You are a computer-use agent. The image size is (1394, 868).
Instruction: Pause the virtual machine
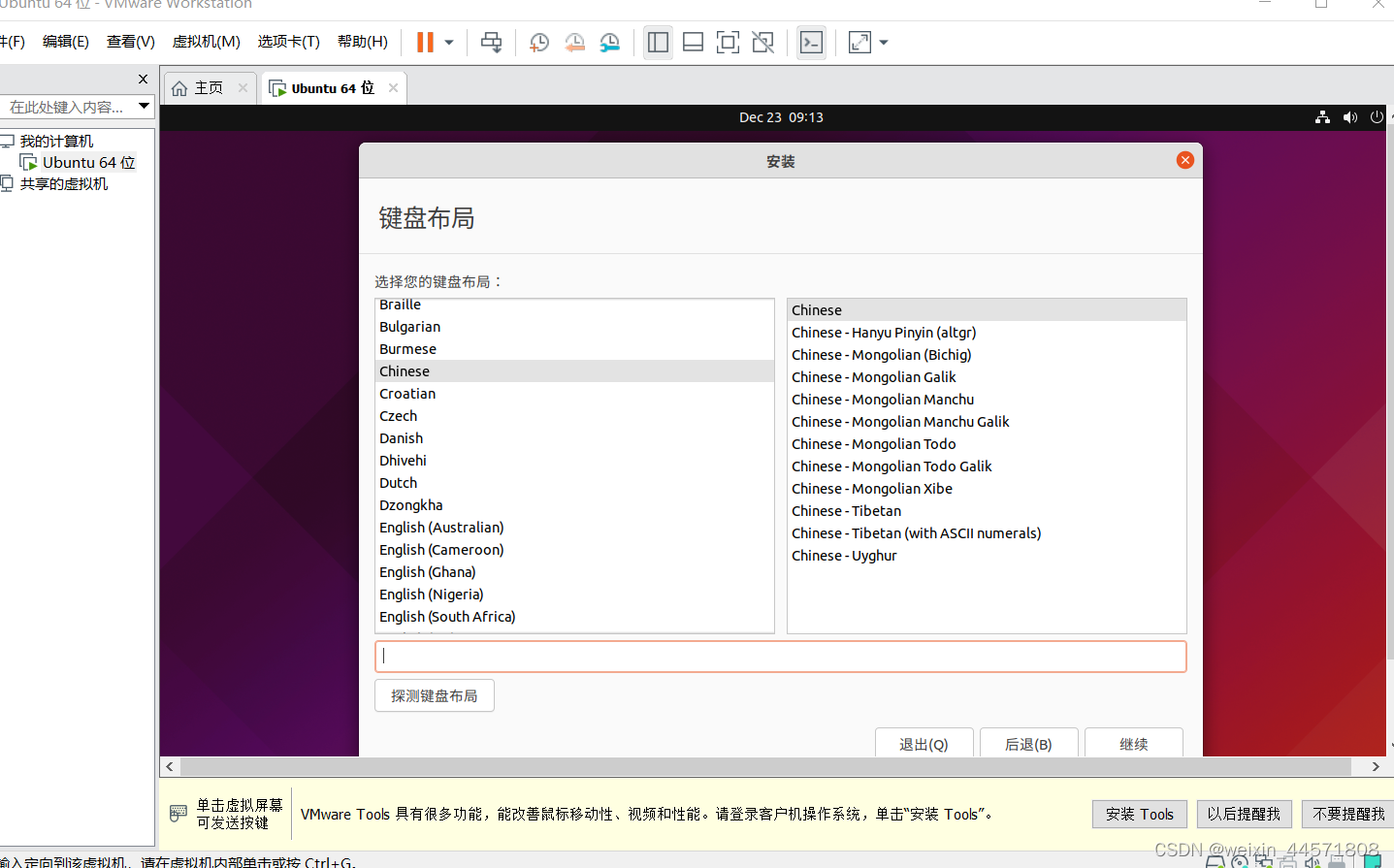(x=425, y=42)
